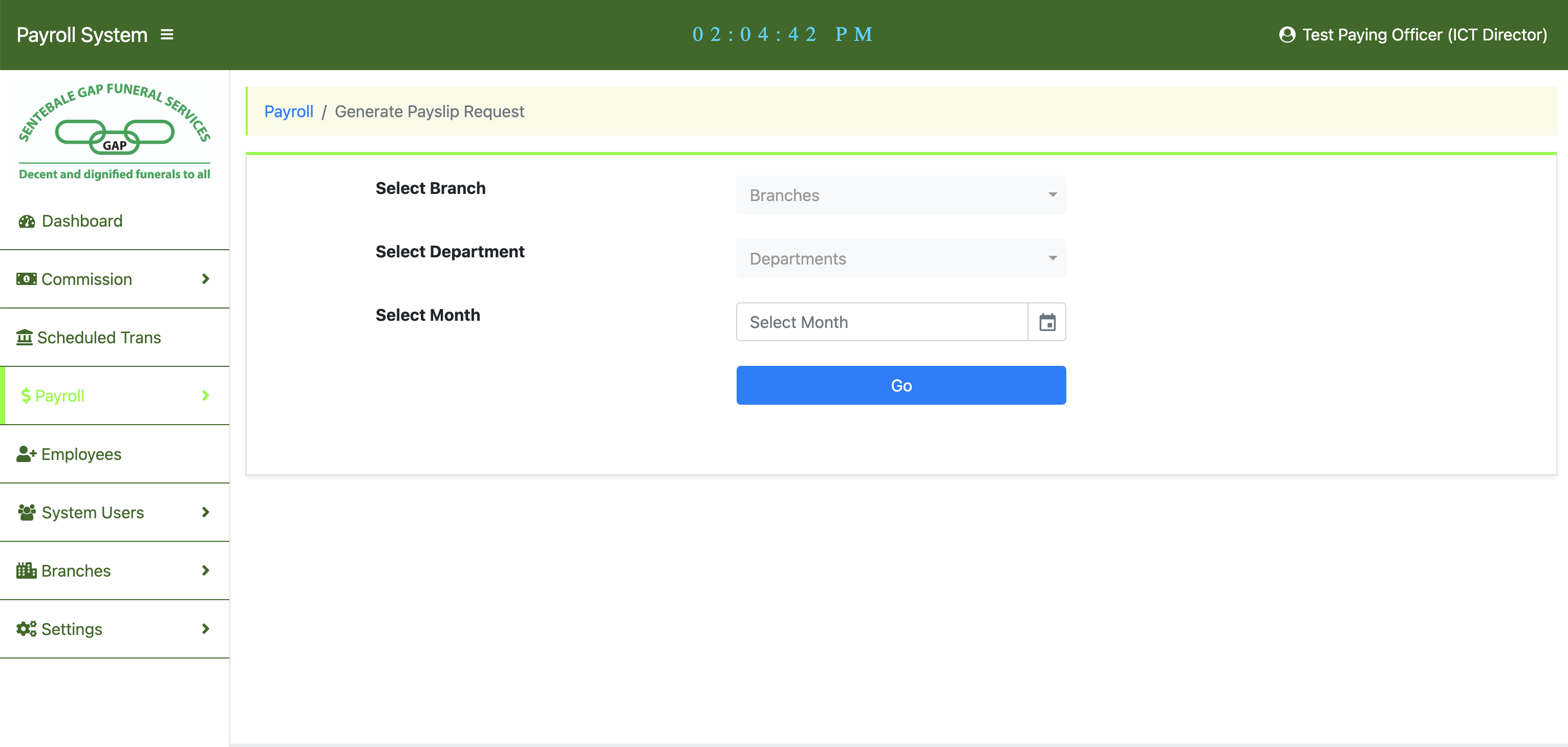Image resolution: width=1568 pixels, height=747 pixels.
Task: Open the Branches dropdown selector
Action: (900, 195)
